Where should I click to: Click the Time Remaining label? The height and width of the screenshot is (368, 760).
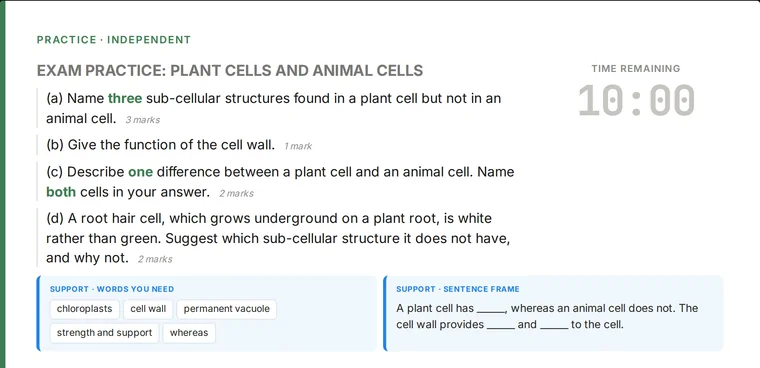[x=636, y=69]
